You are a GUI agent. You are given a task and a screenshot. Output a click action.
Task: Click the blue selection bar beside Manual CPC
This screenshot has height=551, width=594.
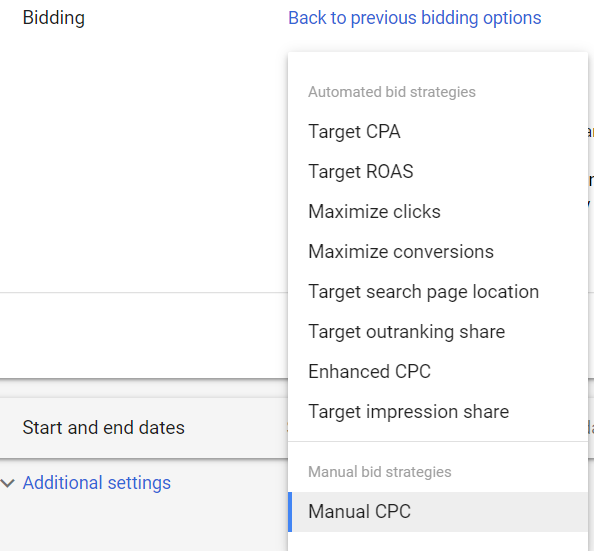click(290, 512)
